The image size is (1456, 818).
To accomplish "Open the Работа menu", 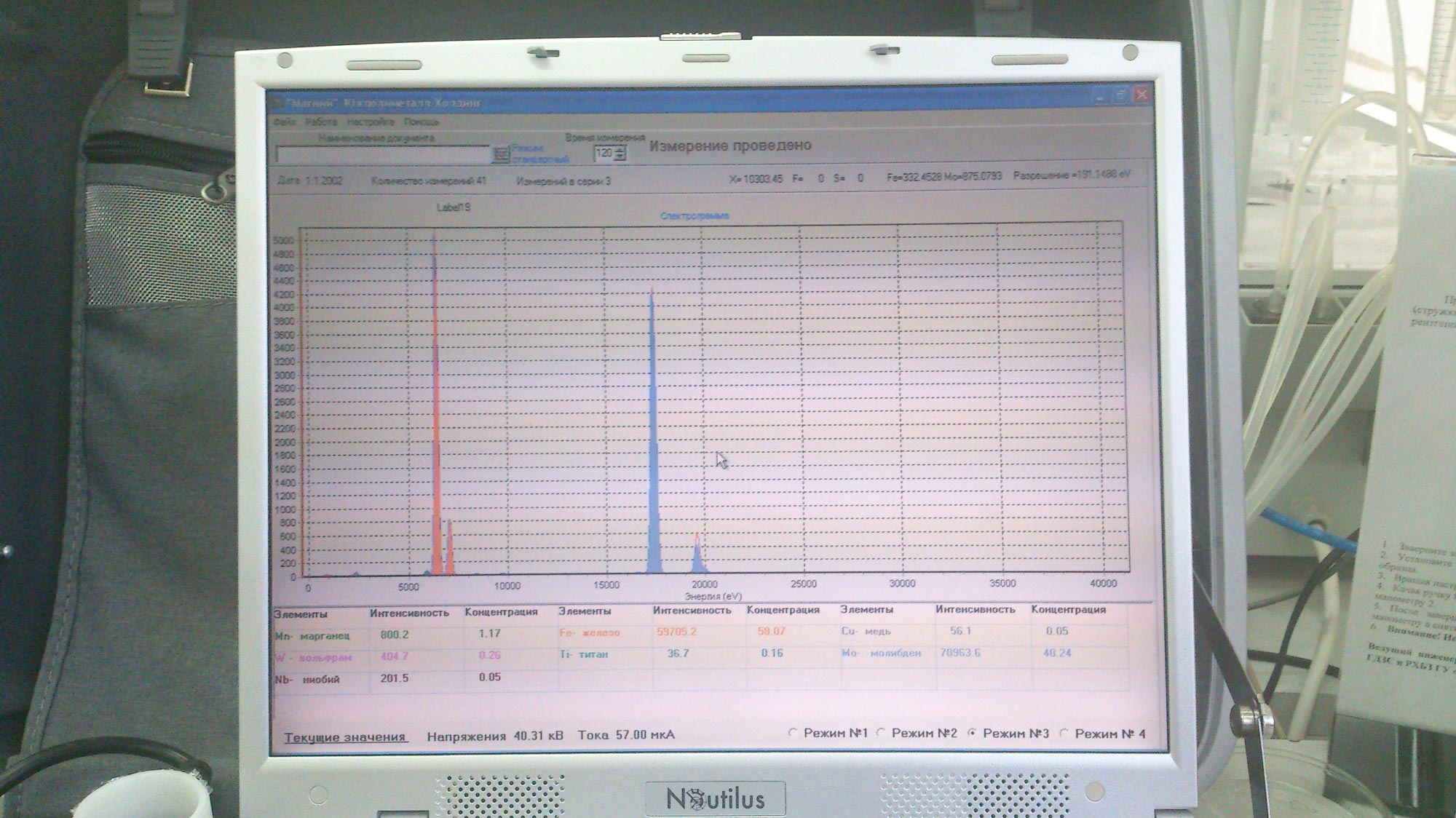I will tap(321, 122).
